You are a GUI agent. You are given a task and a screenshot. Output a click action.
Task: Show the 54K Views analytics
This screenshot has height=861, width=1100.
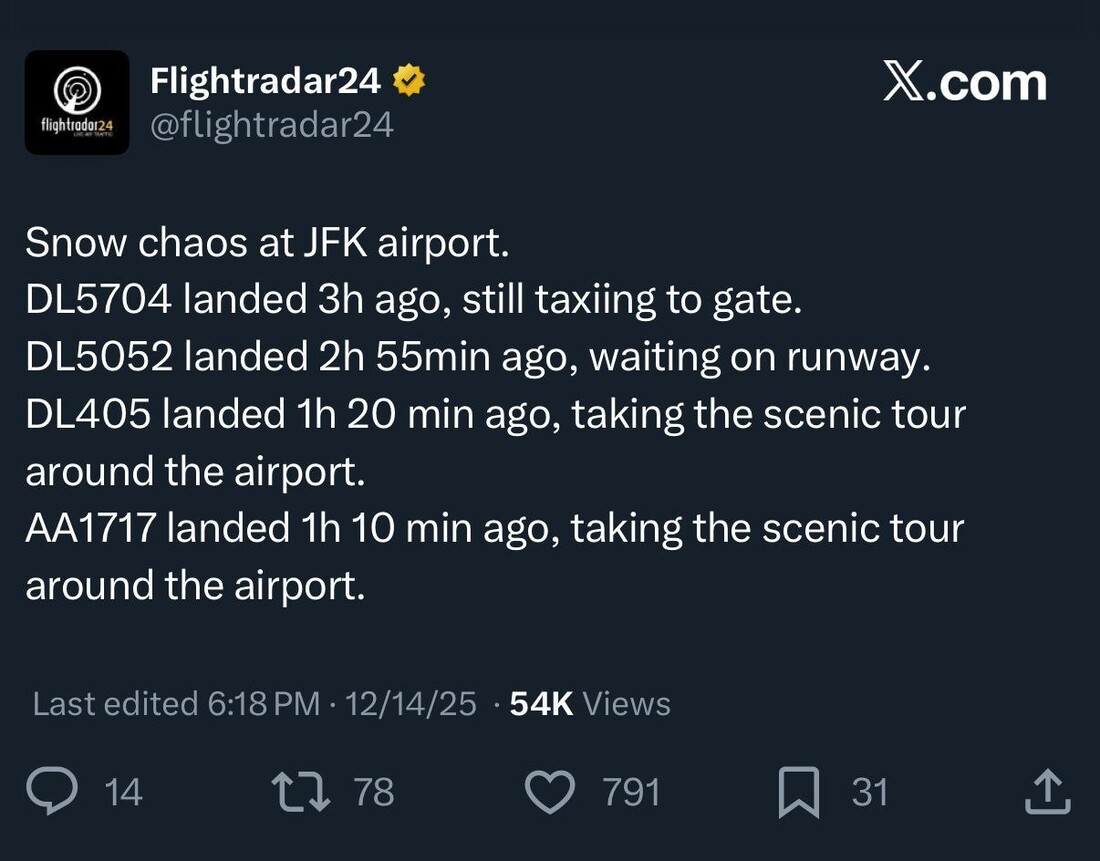pos(590,704)
